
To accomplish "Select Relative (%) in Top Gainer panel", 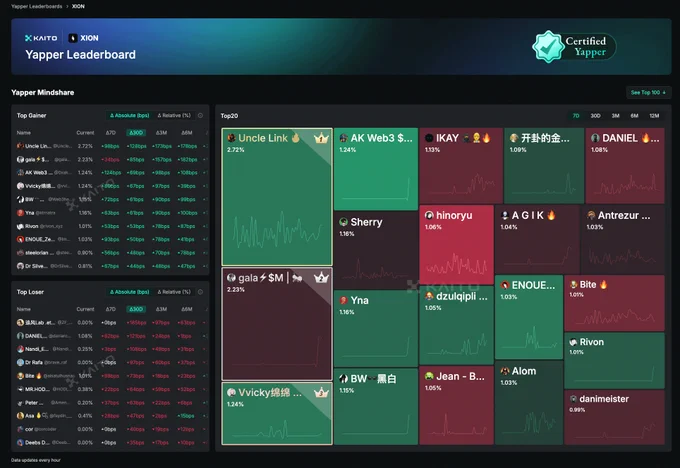I will coord(174,115).
